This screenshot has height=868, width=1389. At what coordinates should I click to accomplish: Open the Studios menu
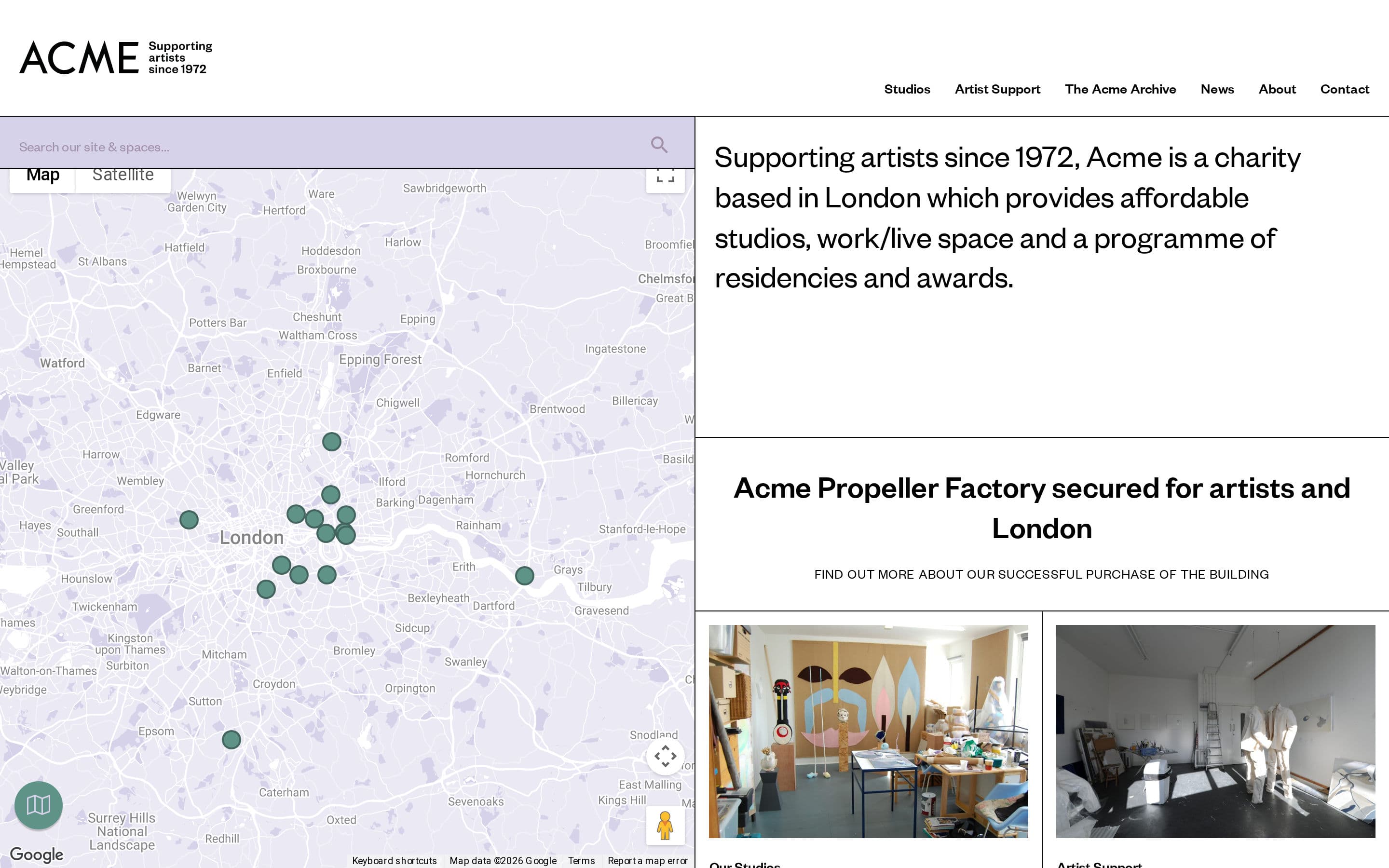pos(907,89)
